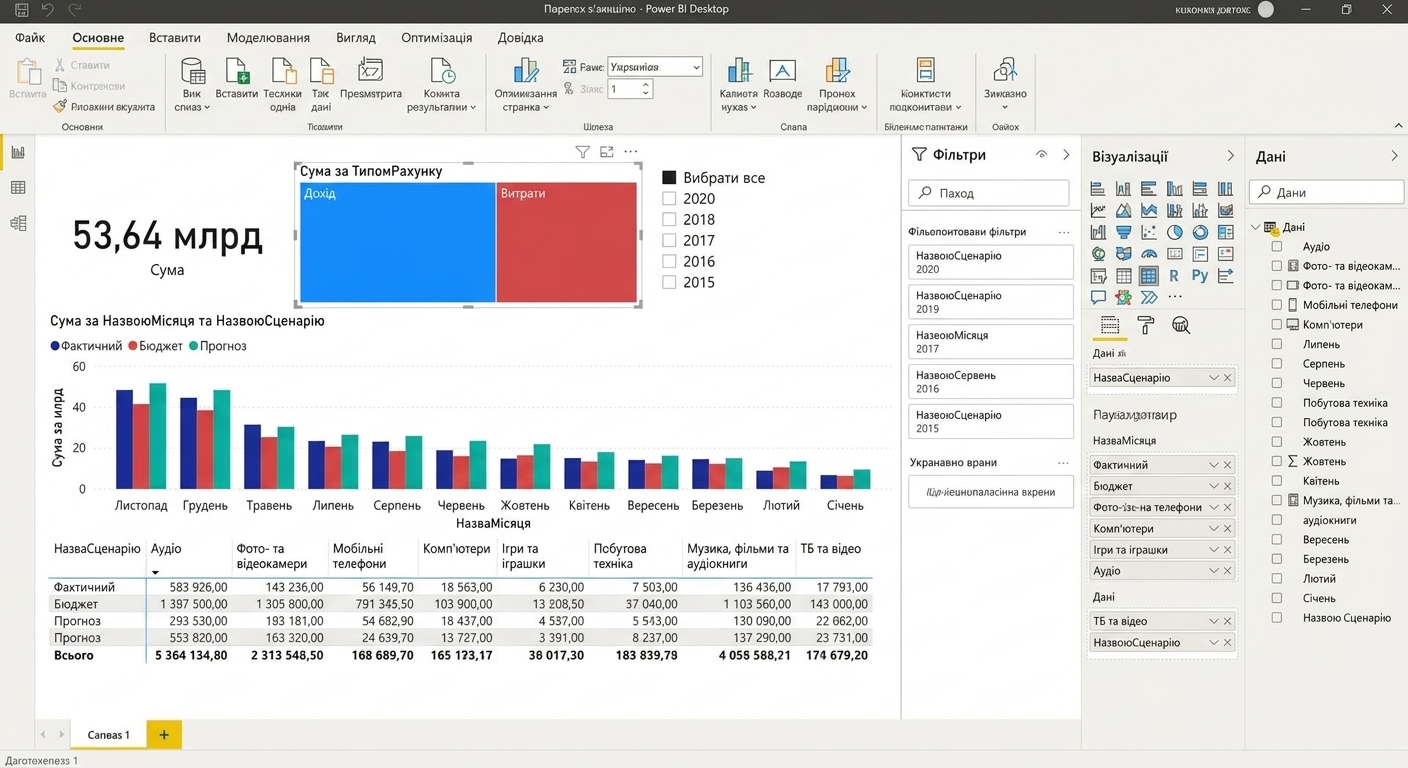1408x768 pixels.
Task: Toggle the Вибрати все slicer checkbox
Action: coord(669,178)
